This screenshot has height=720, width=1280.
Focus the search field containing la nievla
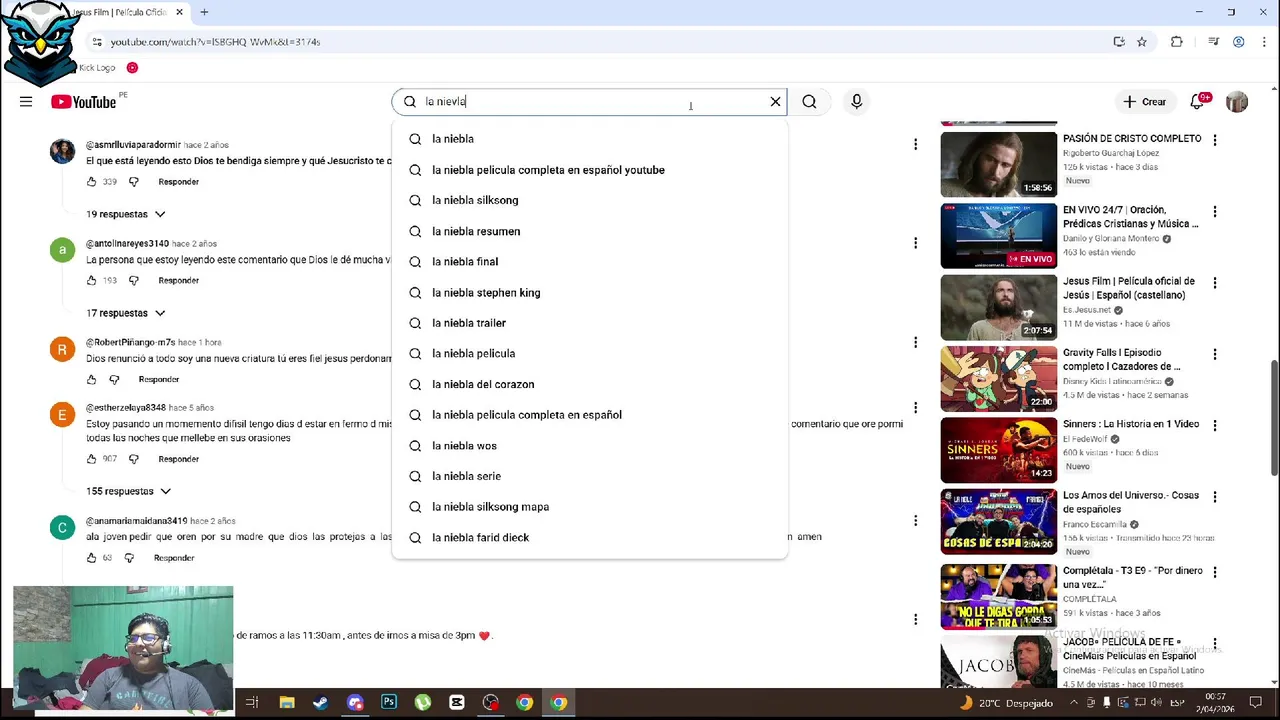tap(590, 102)
